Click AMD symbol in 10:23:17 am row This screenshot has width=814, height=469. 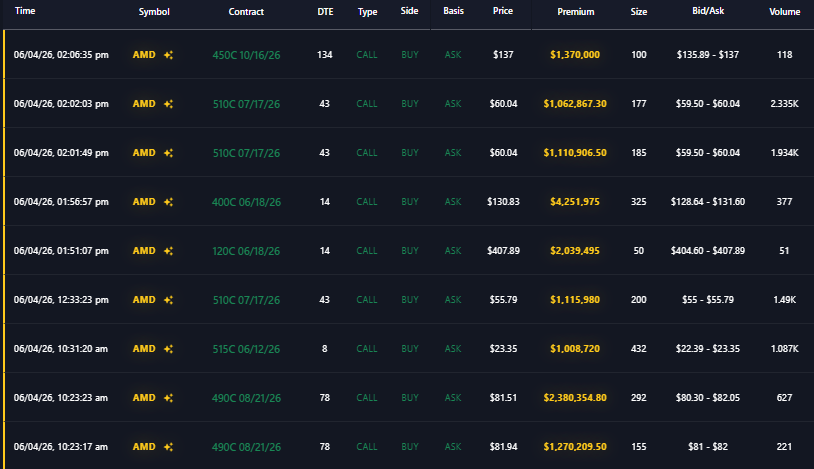coord(144,447)
